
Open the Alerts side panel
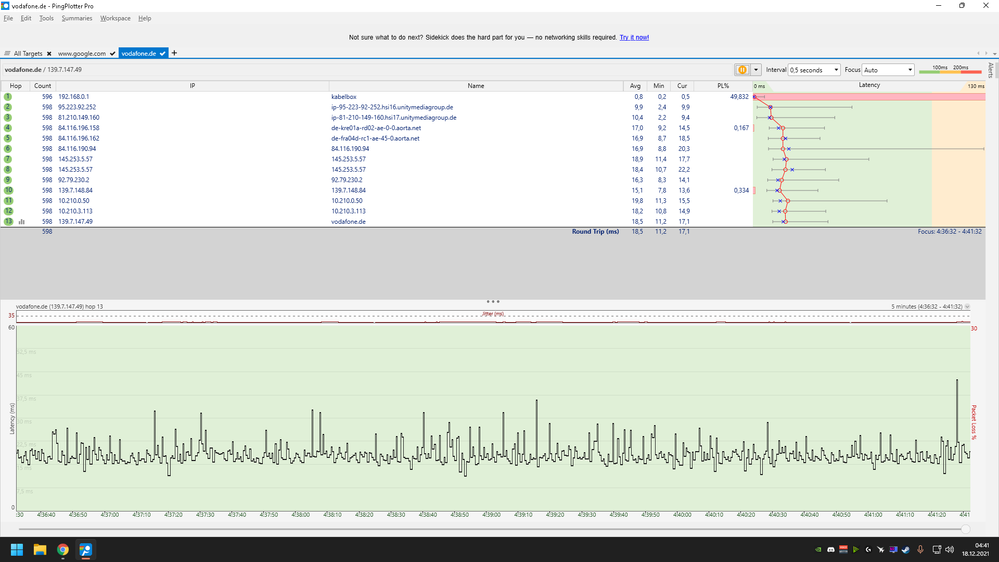point(991,70)
